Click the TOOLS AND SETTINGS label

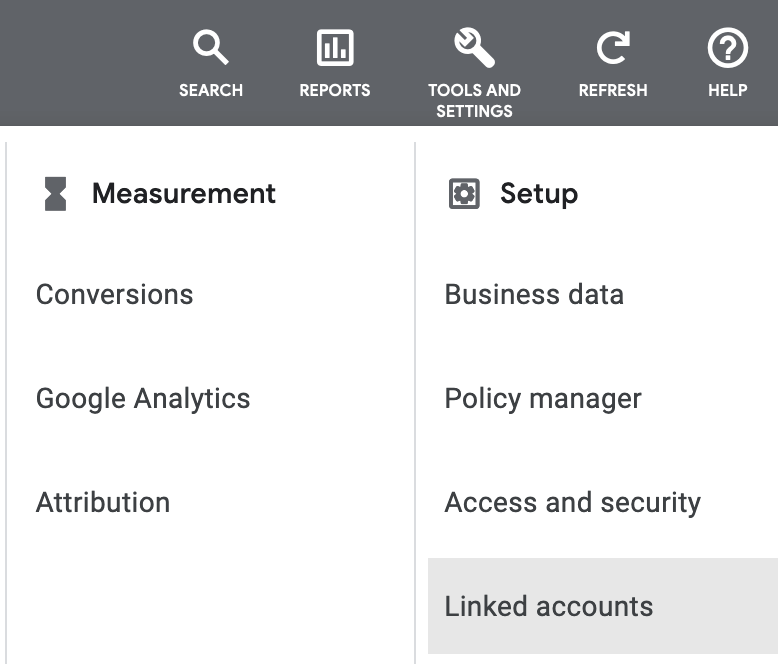pyautogui.click(x=474, y=101)
